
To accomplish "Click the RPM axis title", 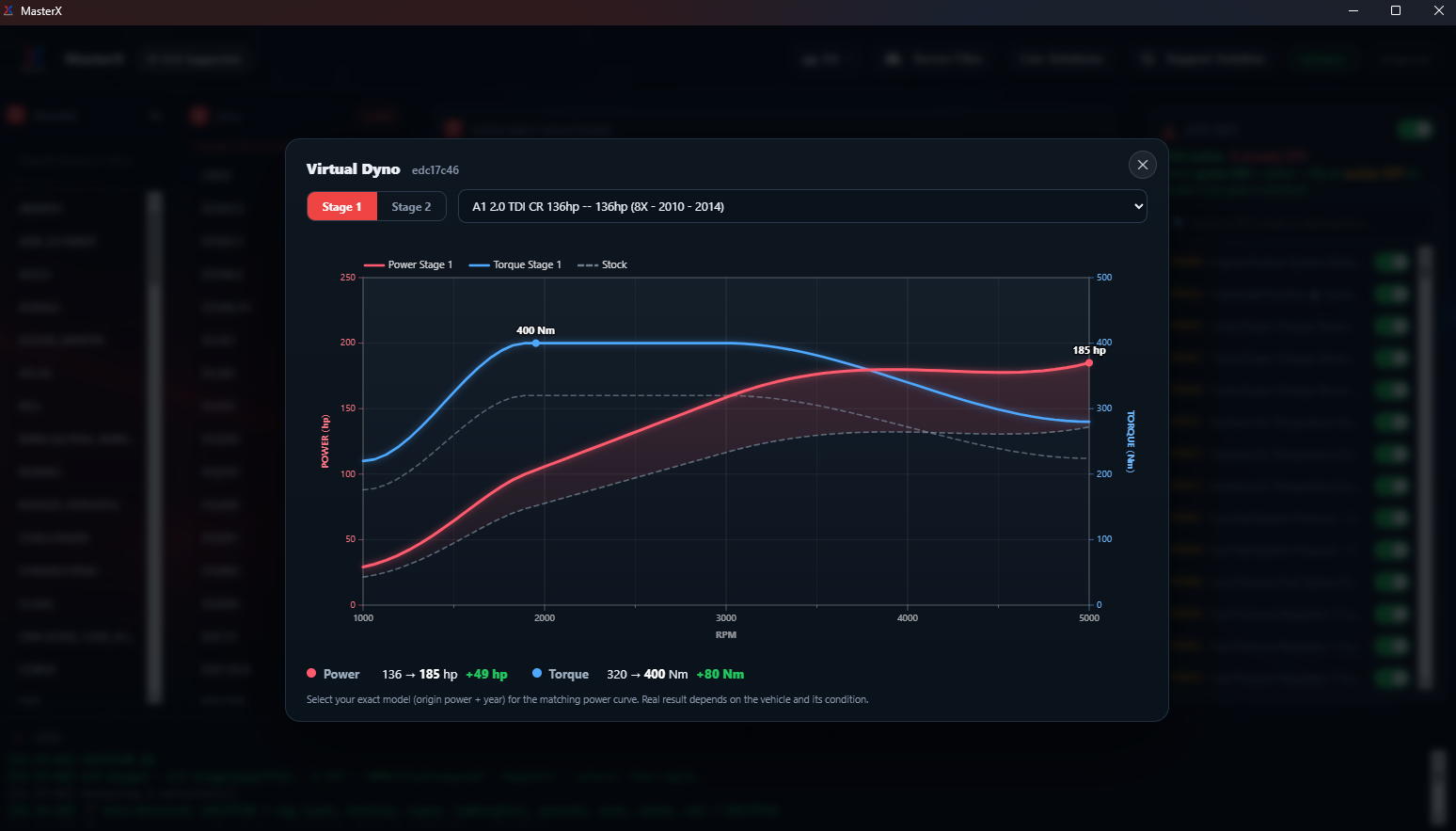I will pos(726,634).
